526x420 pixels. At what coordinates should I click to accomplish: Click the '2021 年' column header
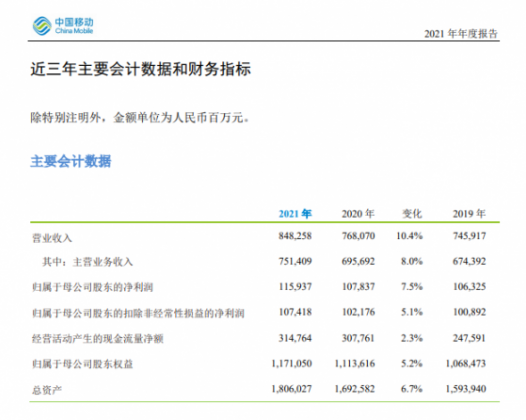point(295,214)
